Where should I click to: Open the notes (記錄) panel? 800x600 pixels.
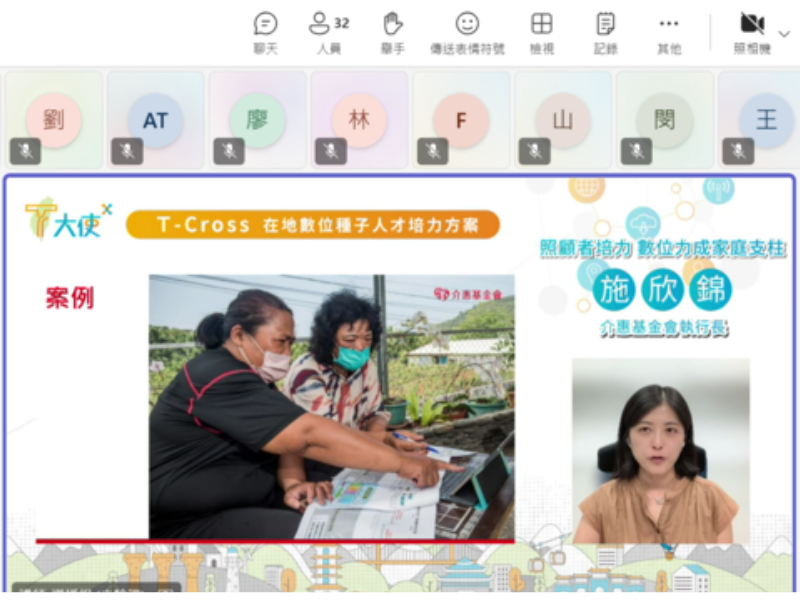(x=605, y=33)
